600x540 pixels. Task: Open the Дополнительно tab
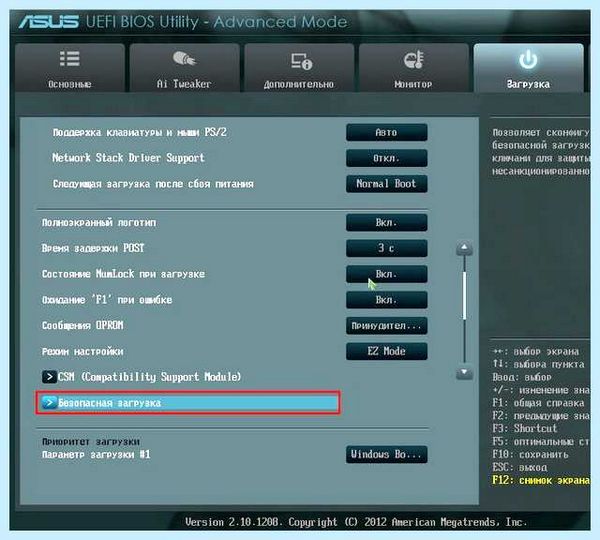click(x=299, y=67)
